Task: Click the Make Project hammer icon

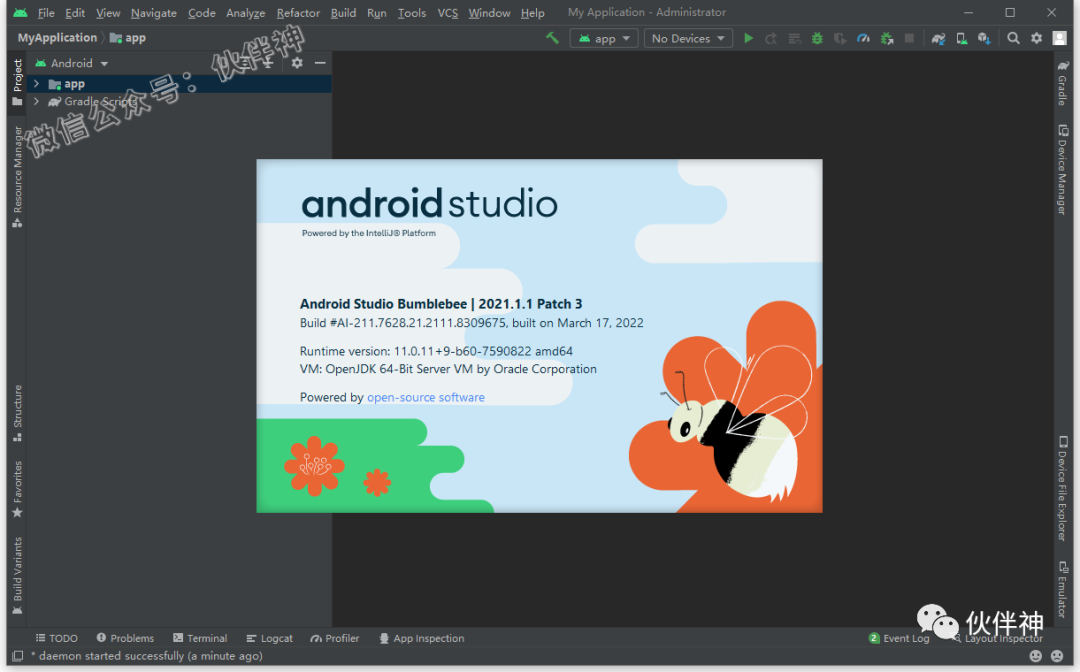Action: (x=552, y=38)
